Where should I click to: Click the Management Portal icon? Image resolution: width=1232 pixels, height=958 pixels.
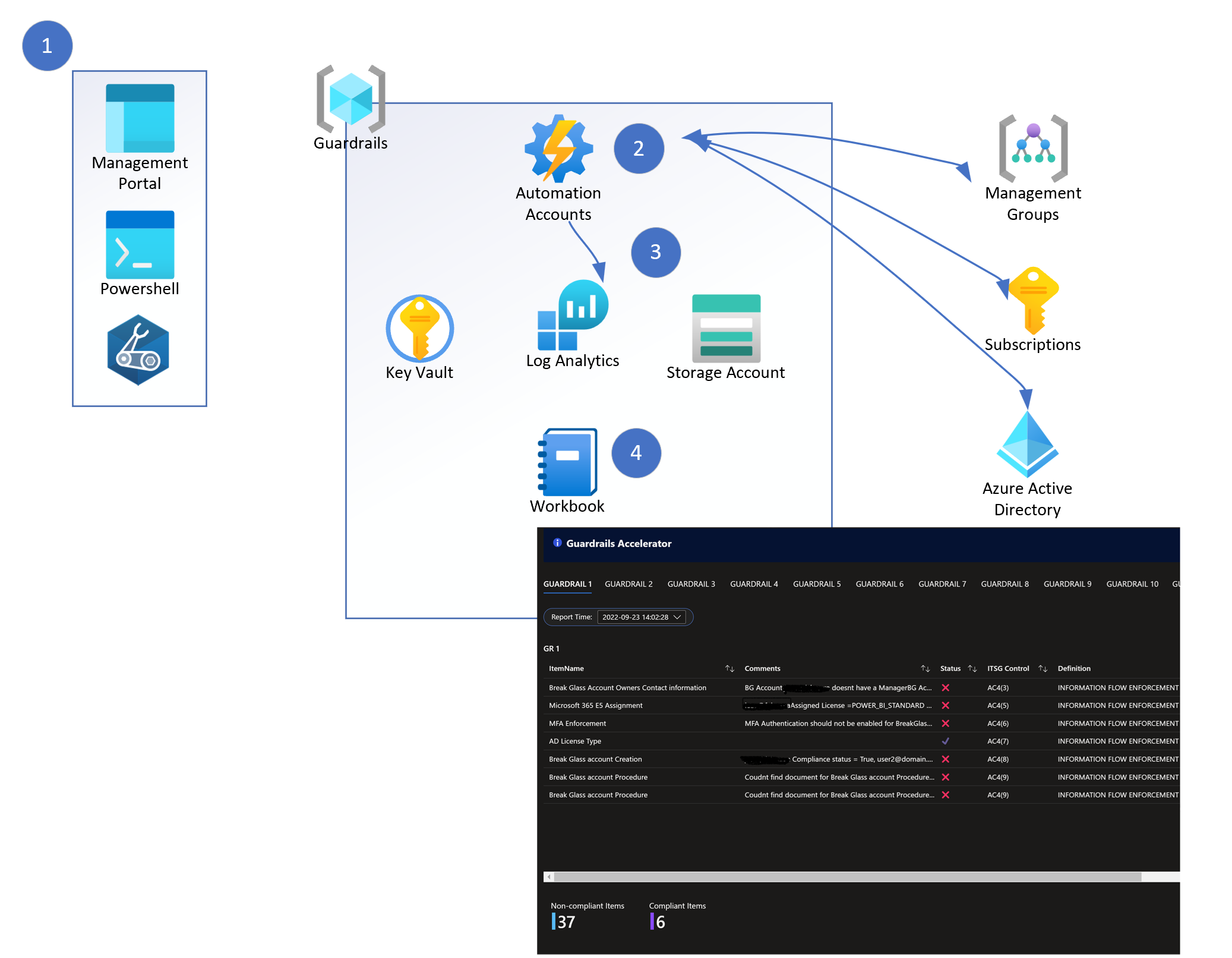(140, 118)
